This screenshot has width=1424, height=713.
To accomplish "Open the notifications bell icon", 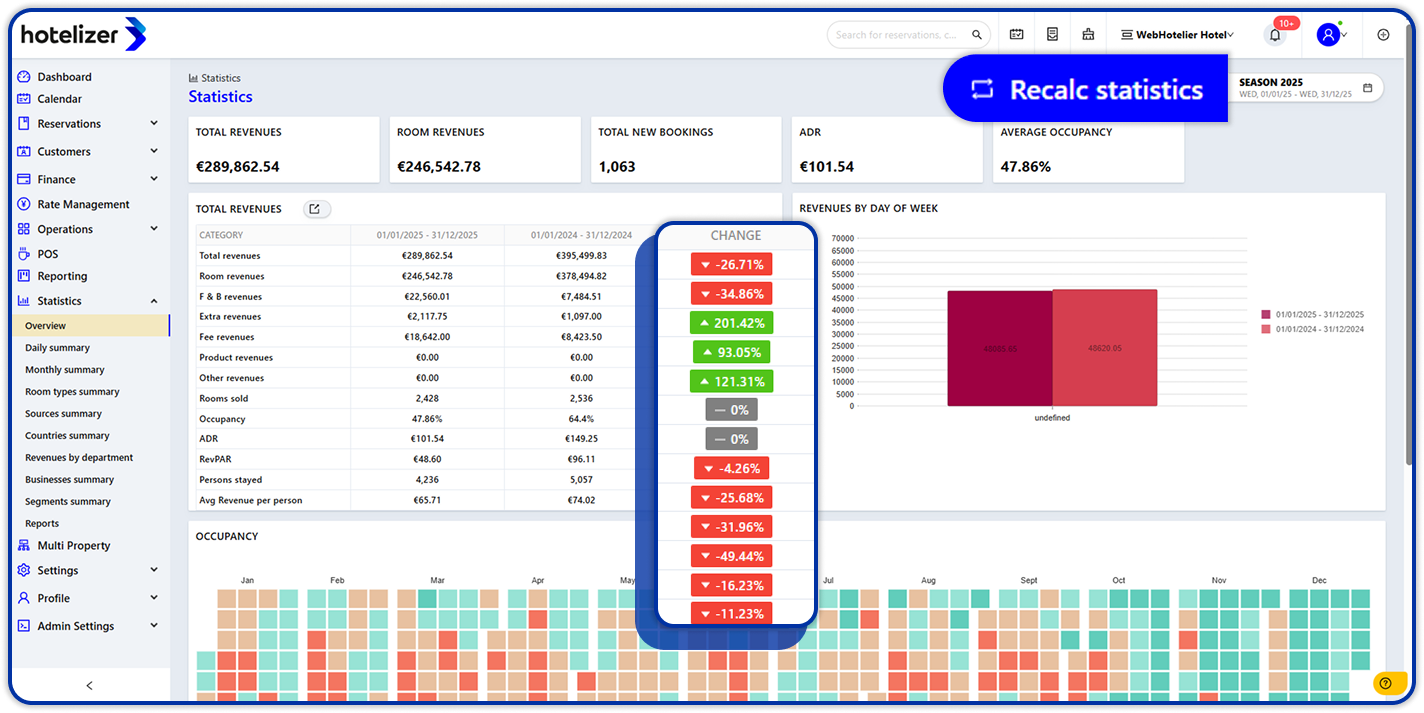I will [1275, 35].
